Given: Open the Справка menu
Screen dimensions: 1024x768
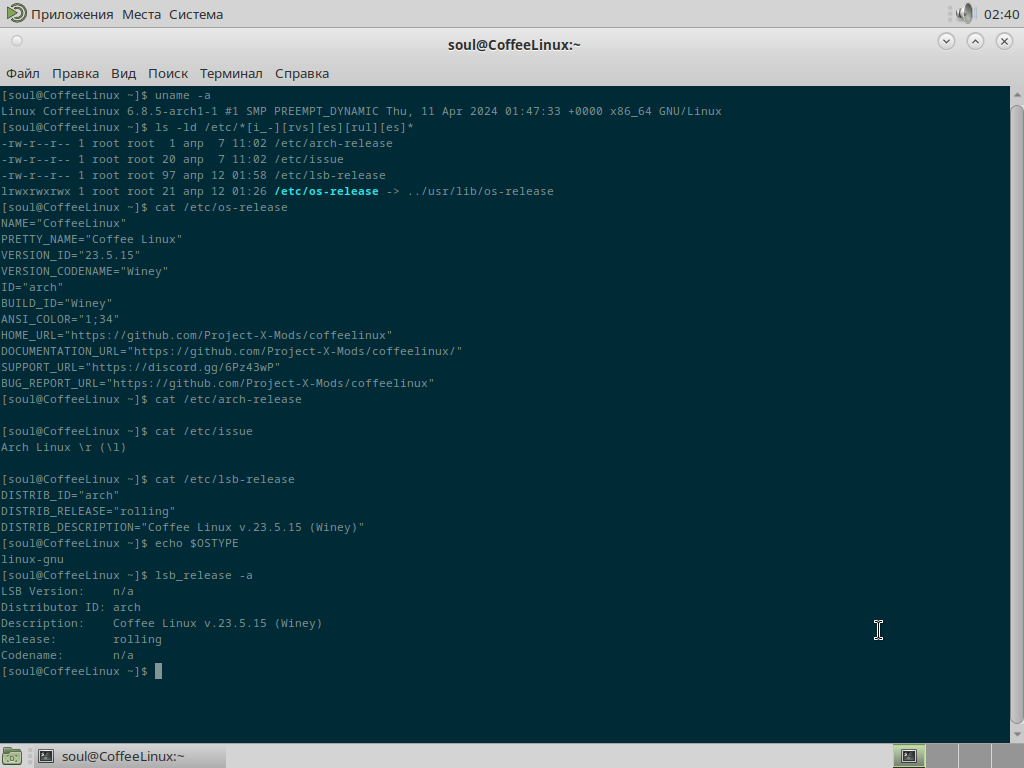Looking at the screenshot, I should click(302, 73).
